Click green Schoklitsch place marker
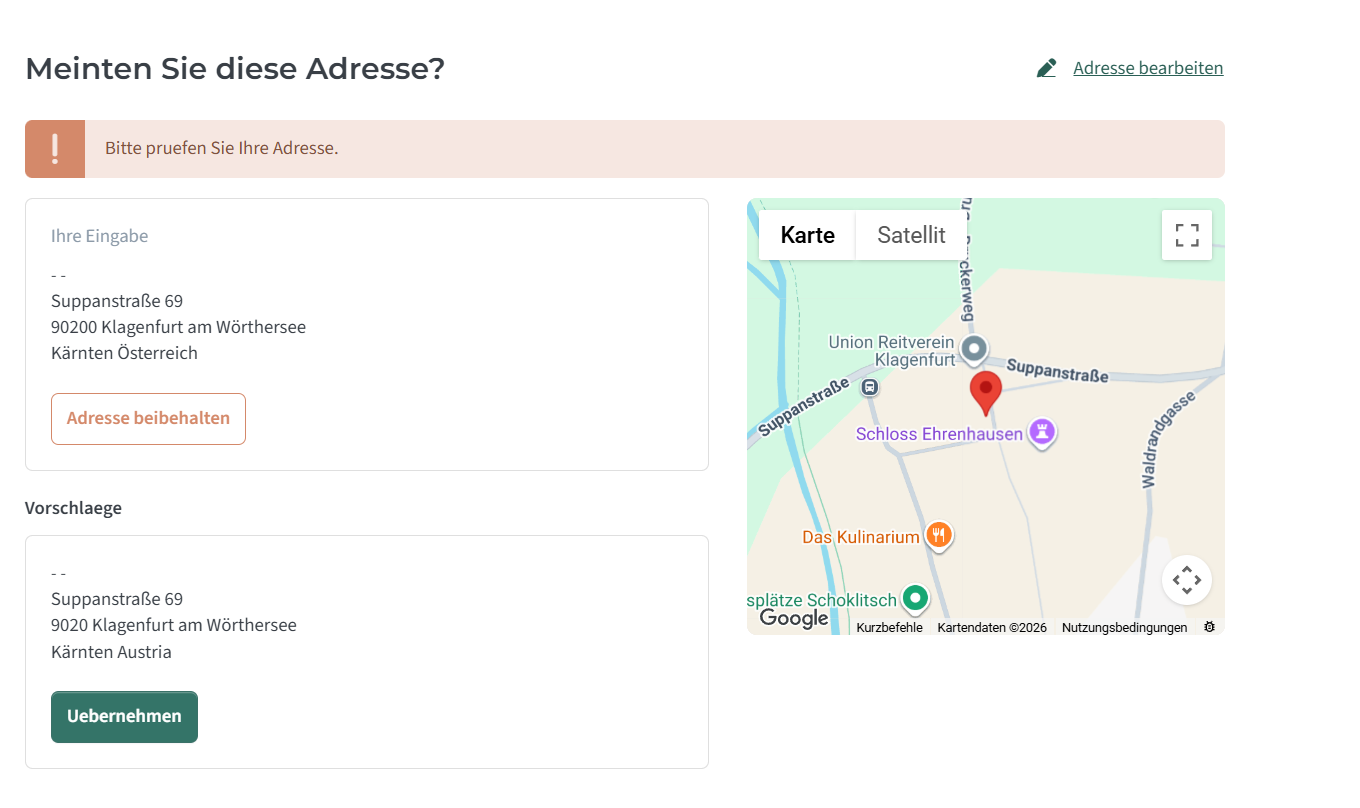1360x808 pixels. pos(915,599)
